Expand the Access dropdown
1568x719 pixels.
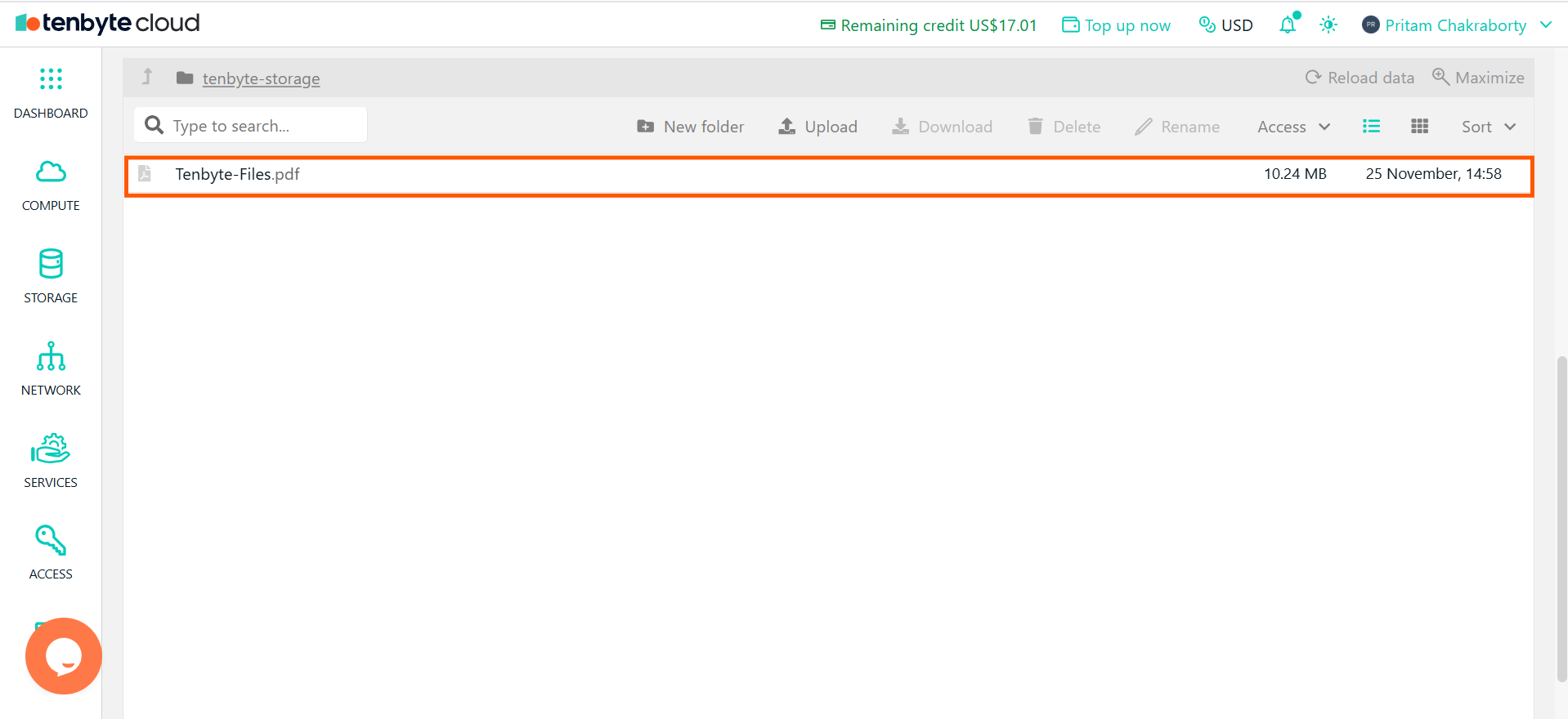pyautogui.click(x=1294, y=127)
